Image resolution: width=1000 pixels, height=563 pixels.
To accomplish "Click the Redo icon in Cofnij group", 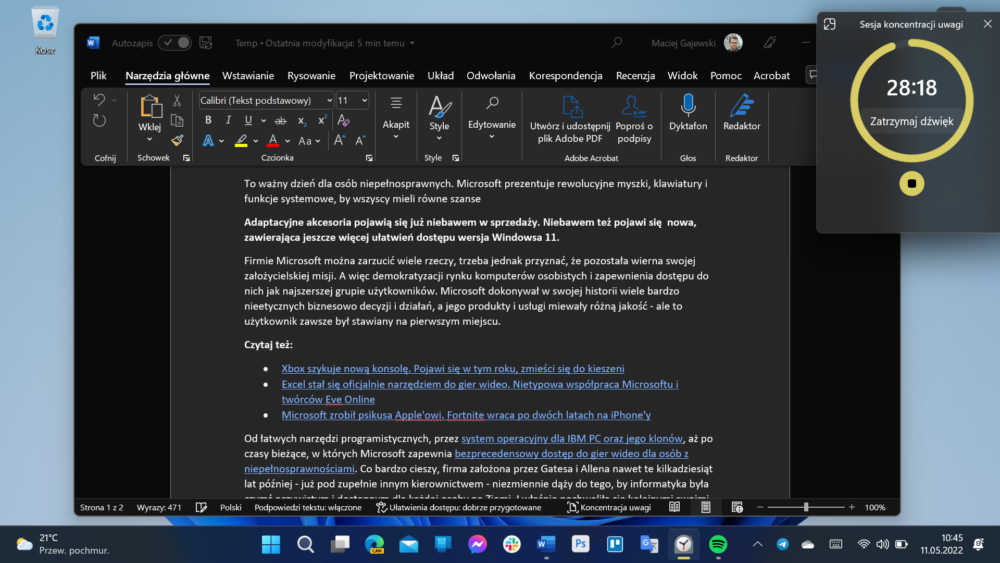I will coord(99,121).
